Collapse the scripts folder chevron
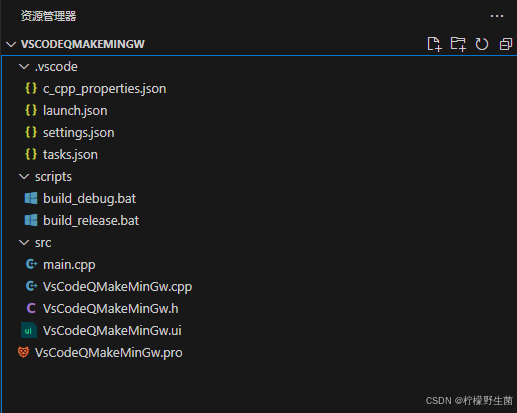Screen dimensions: 517x413 [24, 176]
